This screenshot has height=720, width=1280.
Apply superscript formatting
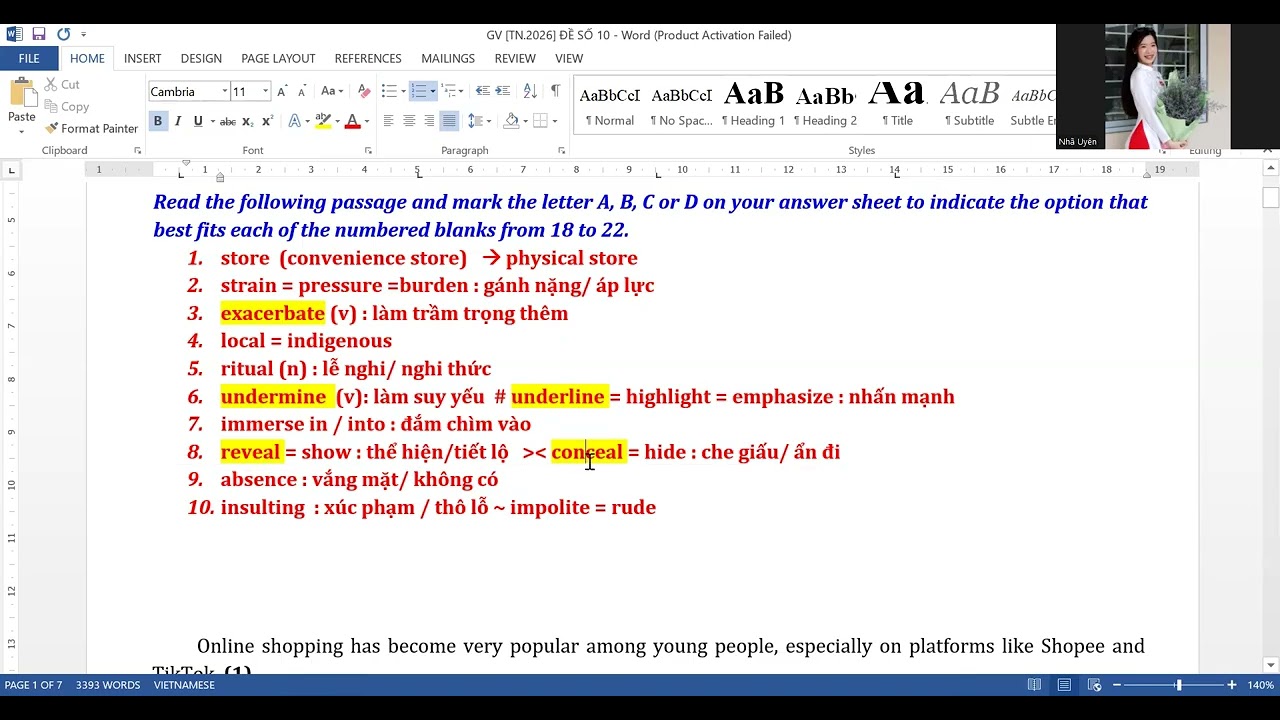point(267,121)
